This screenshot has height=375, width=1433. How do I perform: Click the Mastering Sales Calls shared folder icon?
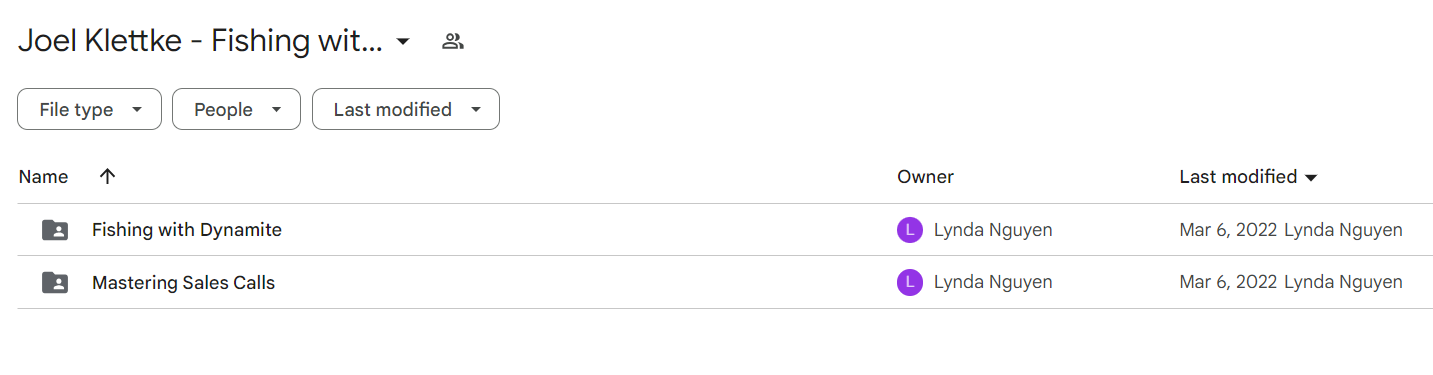click(x=55, y=283)
